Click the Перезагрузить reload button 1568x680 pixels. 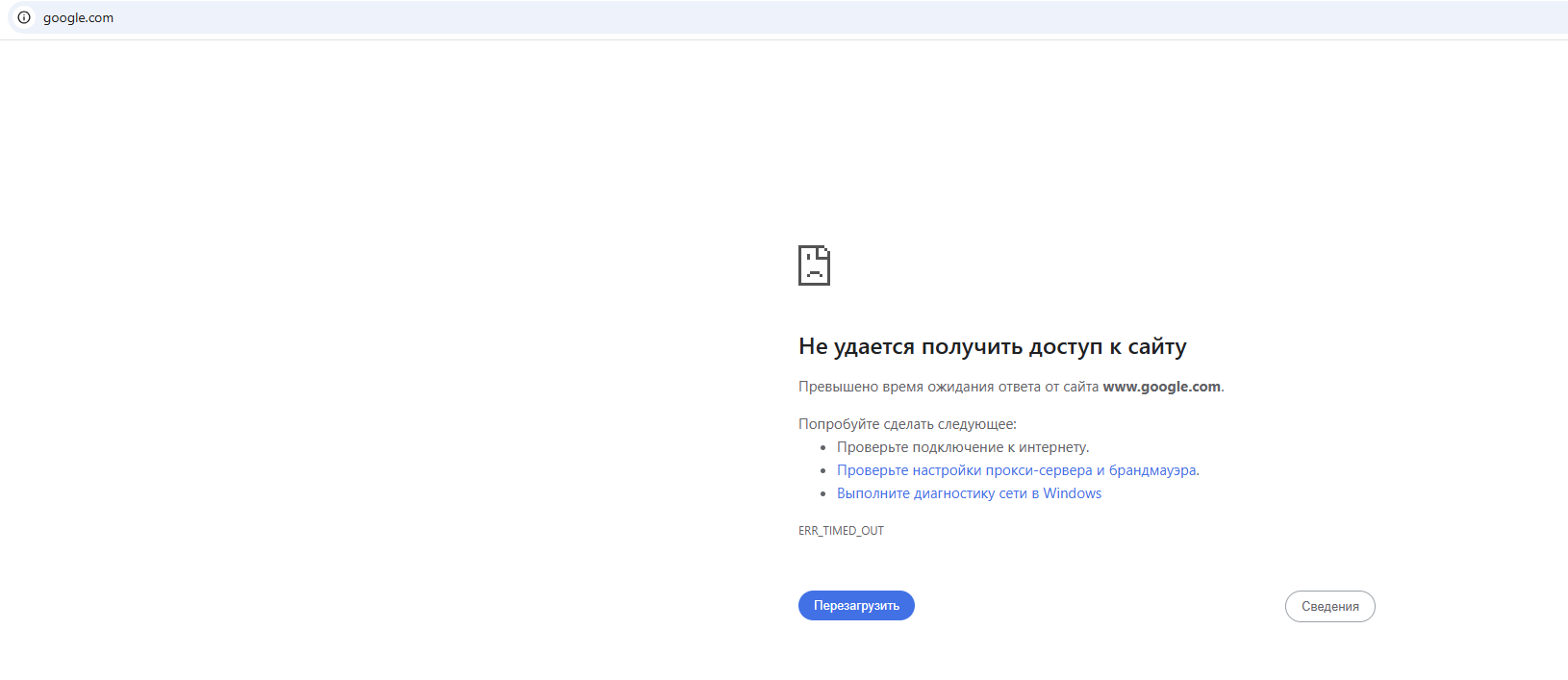pyautogui.click(x=856, y=606)
